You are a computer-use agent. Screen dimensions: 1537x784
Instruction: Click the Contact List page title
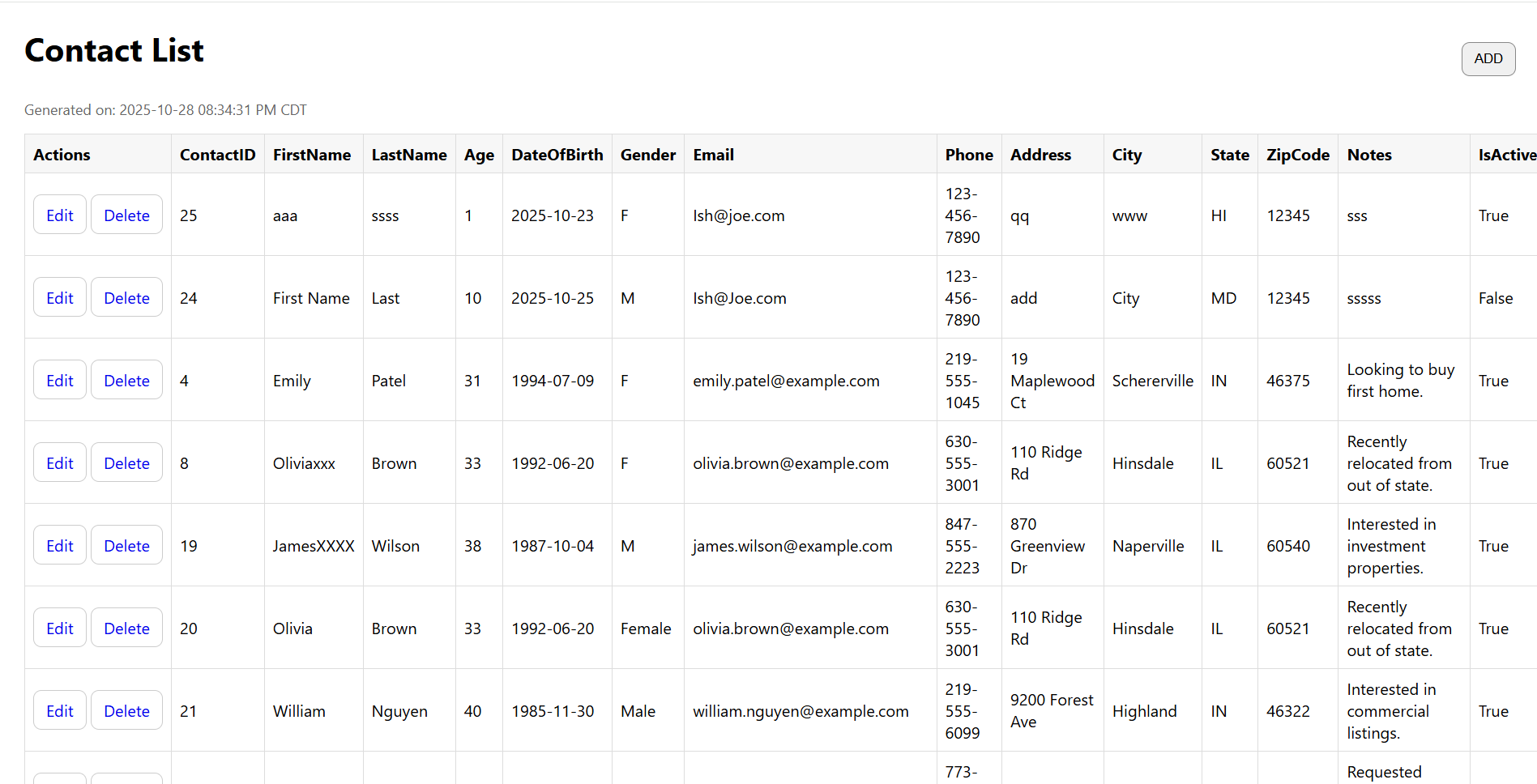[x=113, y=50]
